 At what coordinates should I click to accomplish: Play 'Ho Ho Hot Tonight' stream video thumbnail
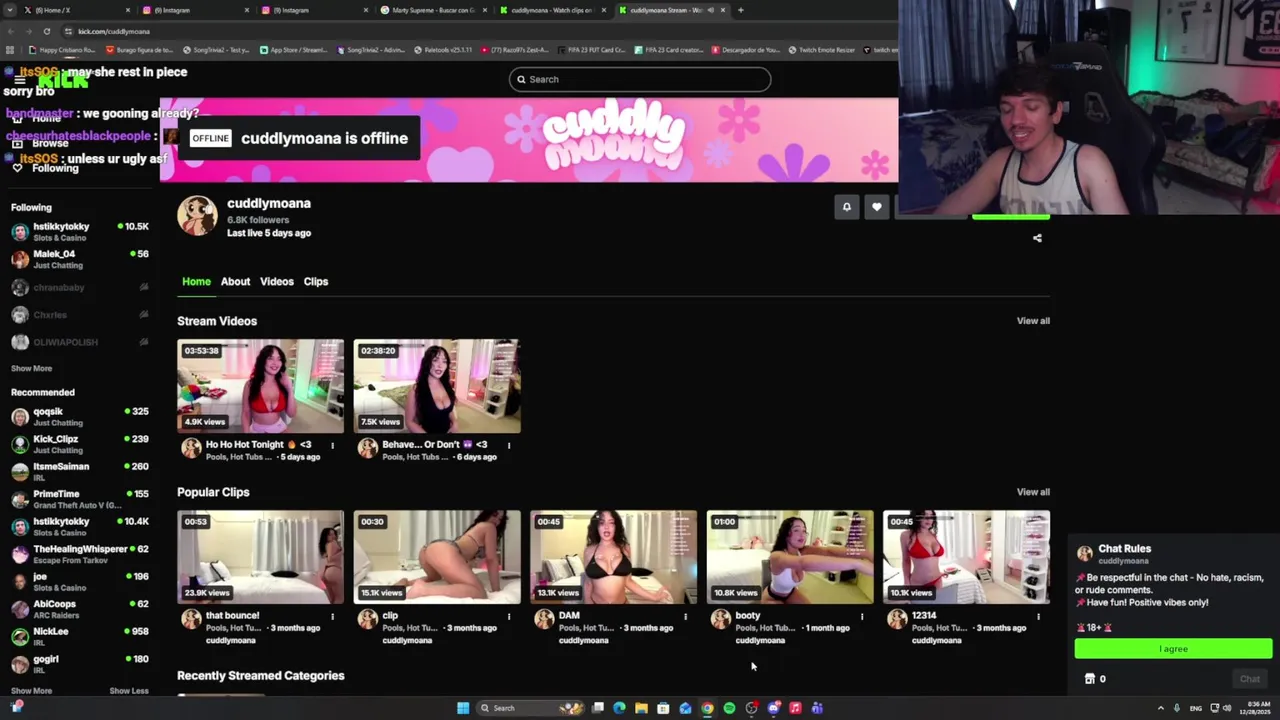(260, 386)
